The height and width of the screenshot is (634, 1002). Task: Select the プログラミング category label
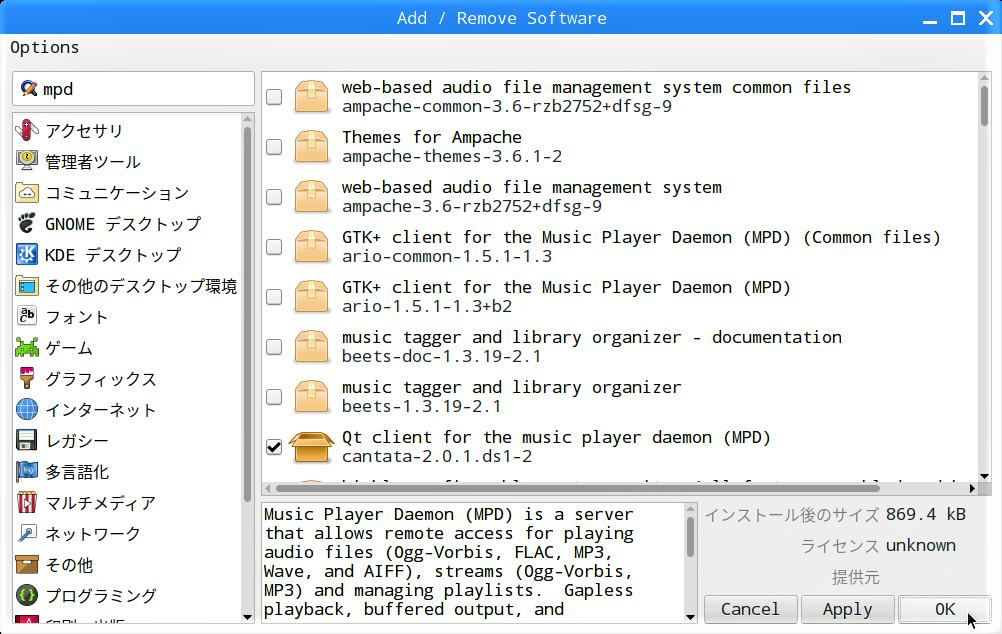(100, 596)
